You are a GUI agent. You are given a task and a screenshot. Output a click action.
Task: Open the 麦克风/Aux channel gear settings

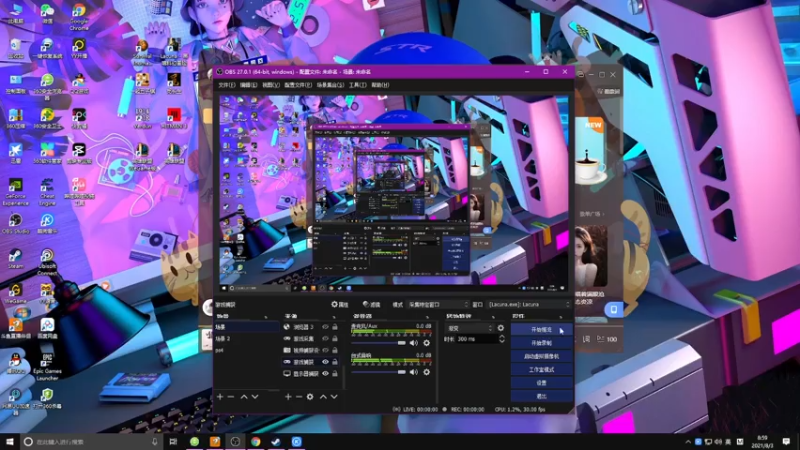tap(427, 343)
